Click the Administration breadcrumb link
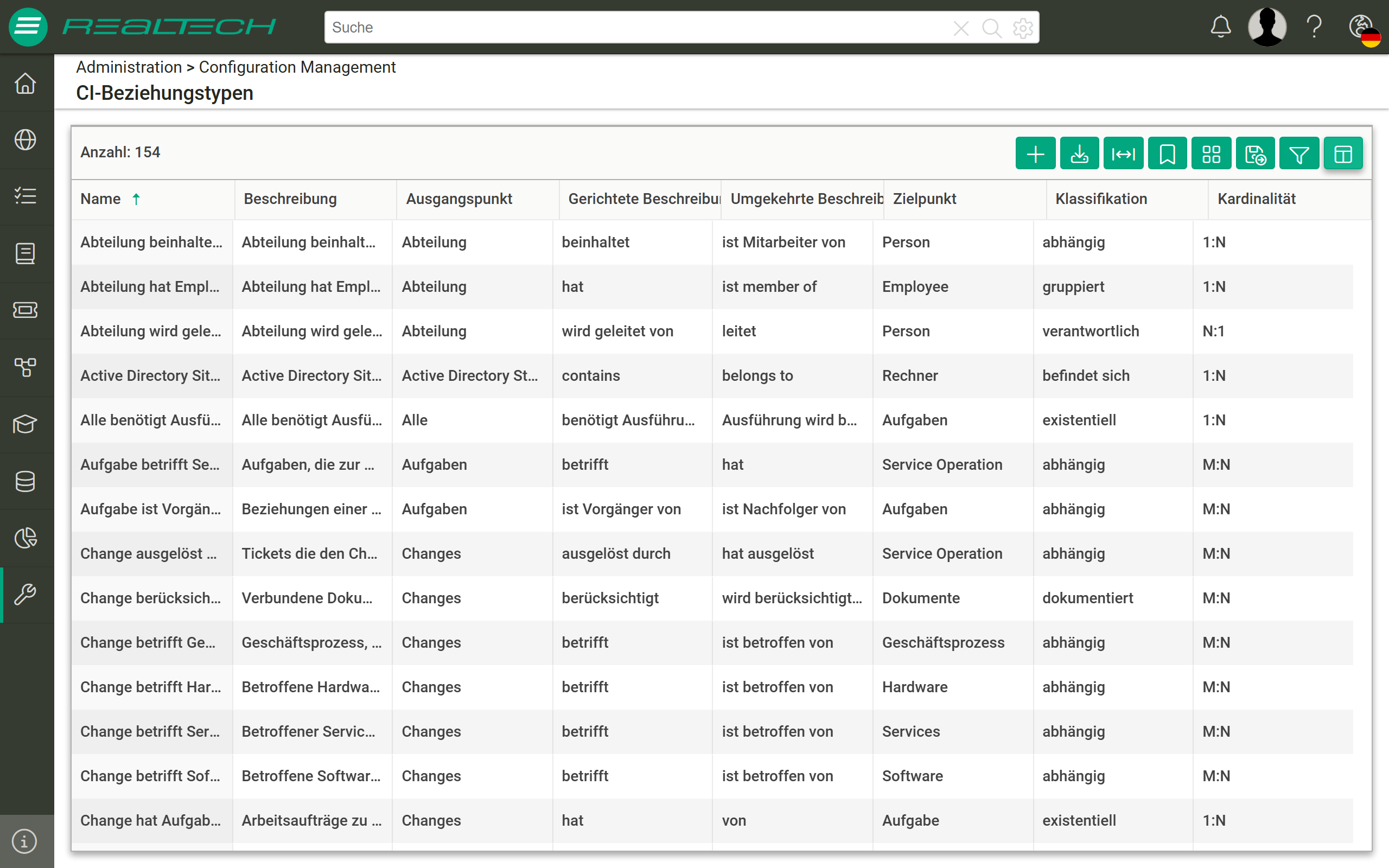Screen dimensions: 1389x868 click(x=129, y=67)
